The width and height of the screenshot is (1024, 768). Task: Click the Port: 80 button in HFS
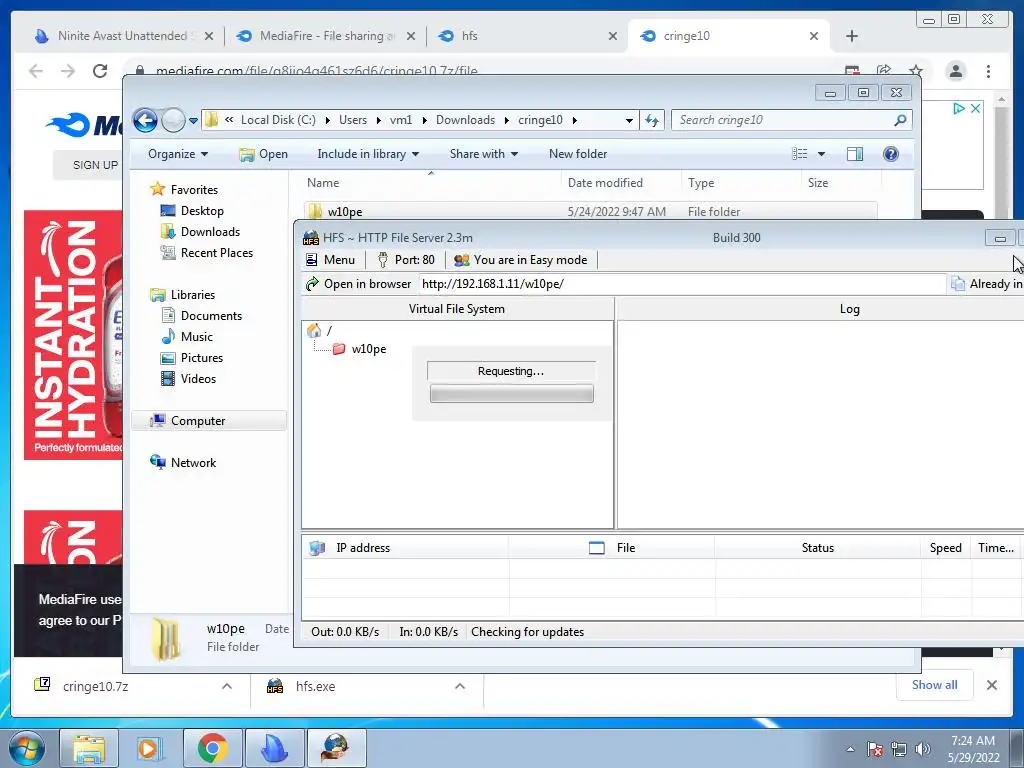point(406,260)
